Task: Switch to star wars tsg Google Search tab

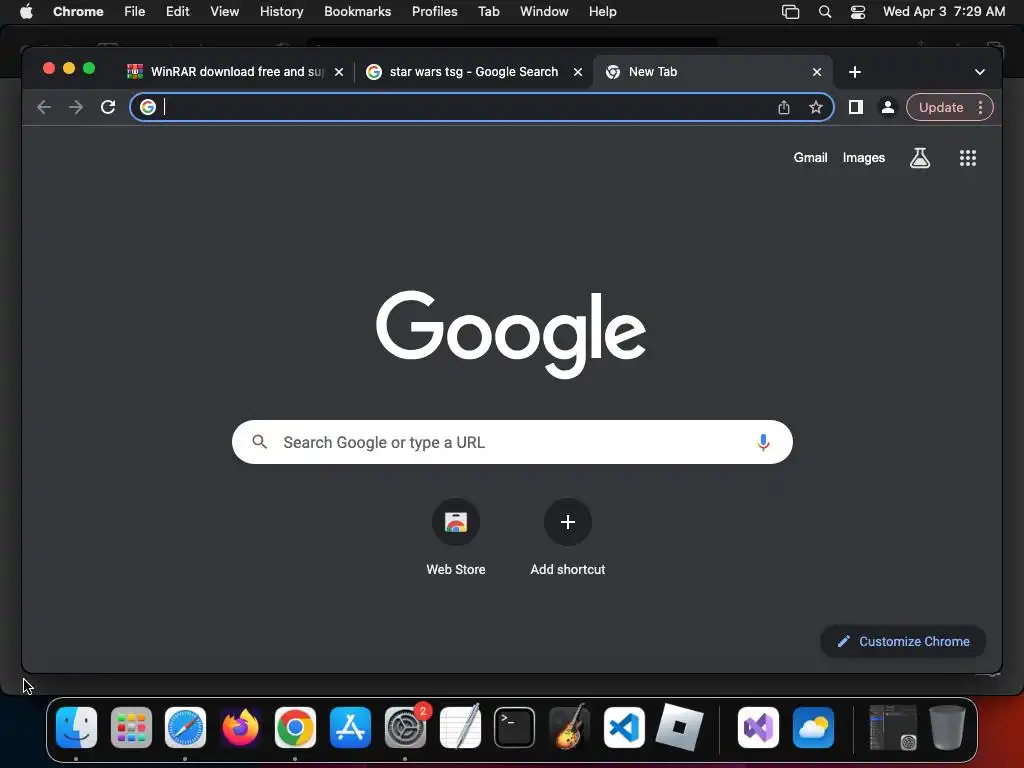Action: (x=473, y=72)
